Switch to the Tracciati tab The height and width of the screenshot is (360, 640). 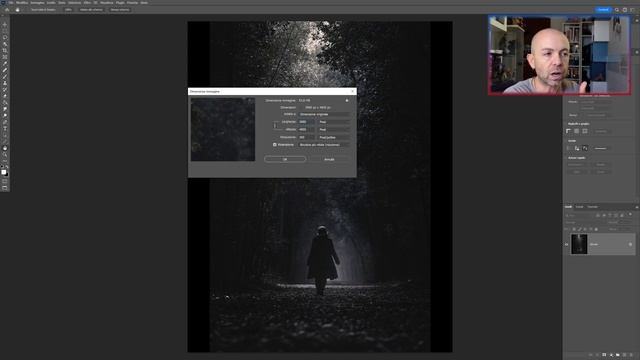[x=593, y=207]
